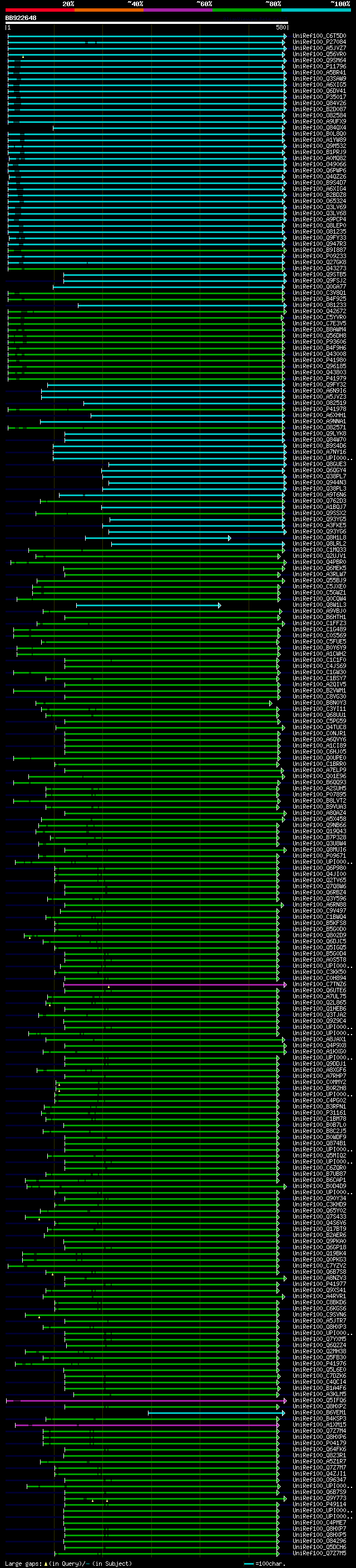Click the short cyan bar for UniRef100_B6VEM1
This screenshot has width=356, height=1568.
click(x=216, y=1413)
